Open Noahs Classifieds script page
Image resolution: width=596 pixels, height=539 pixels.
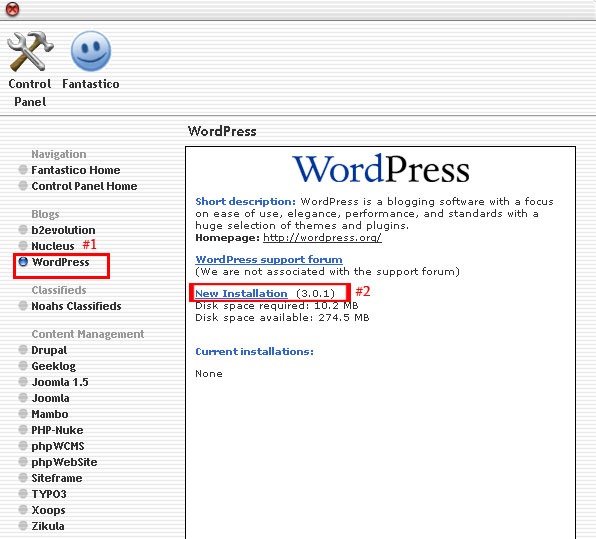pyautogui.click(x=76, y=306)
